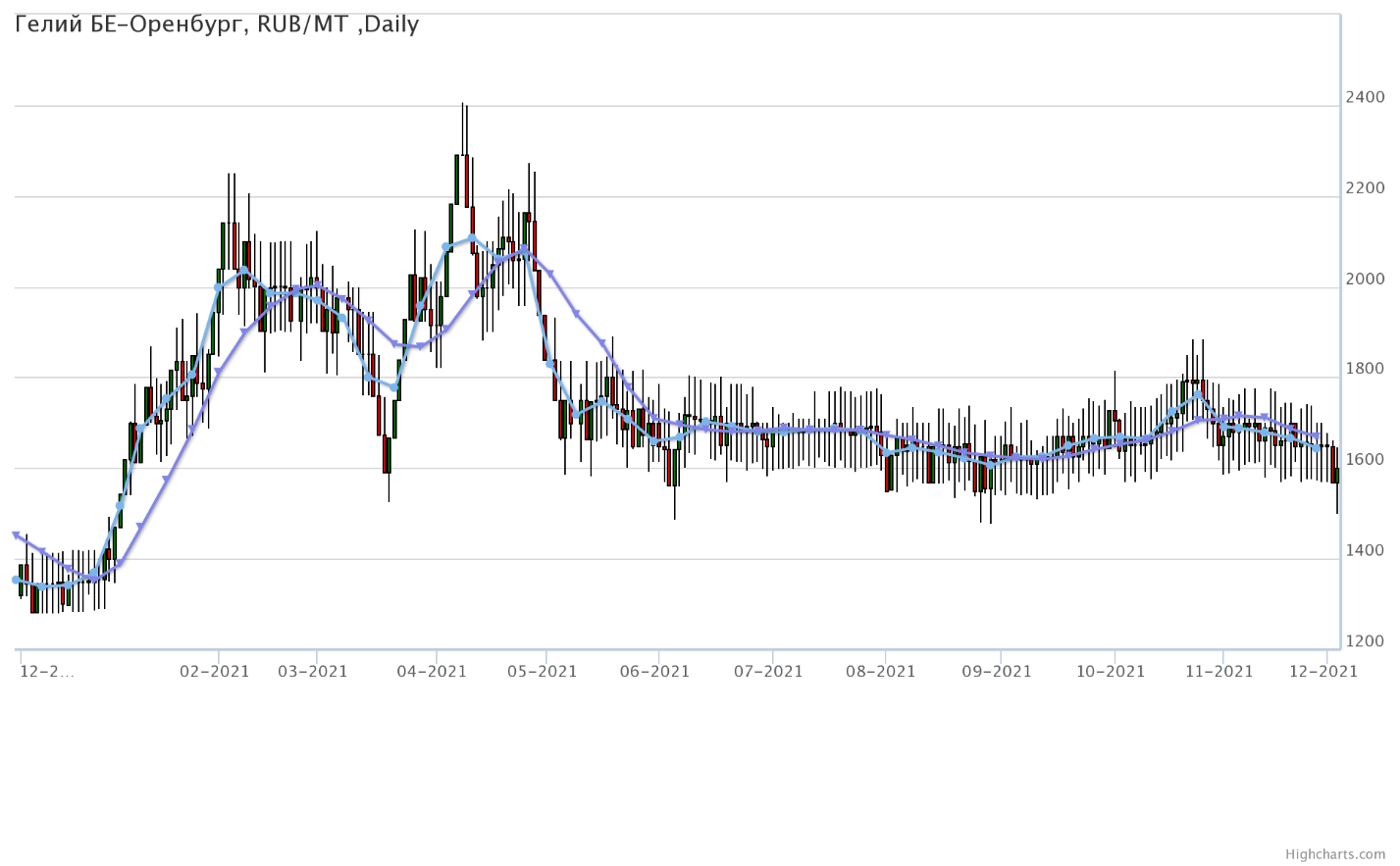Click the 09-2021 date label
Viewport: 1400px width, 866px height.
point(998,671)
